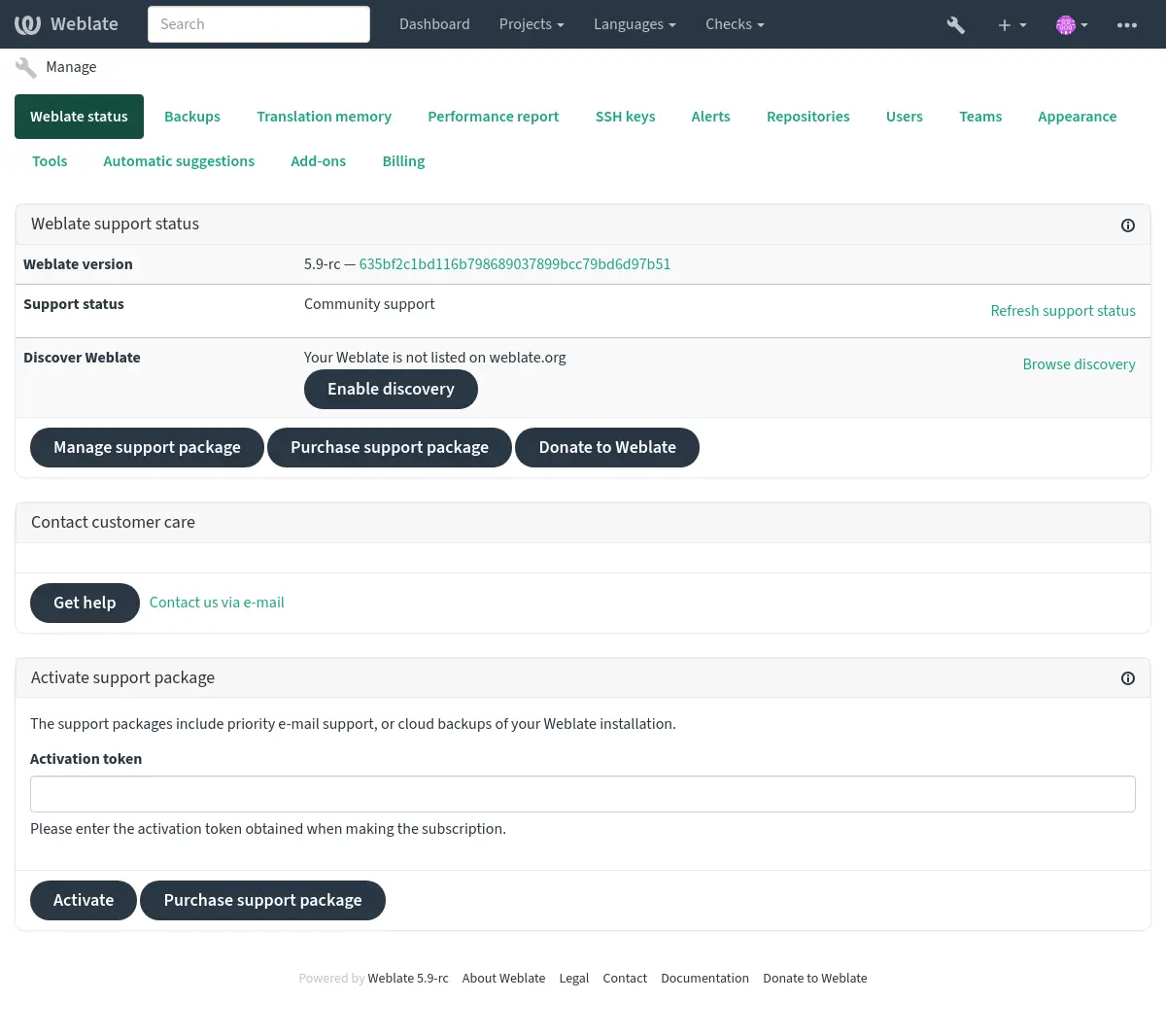
Task: Click info icon in Weblate support status
Action: [x=1128, y=225]
